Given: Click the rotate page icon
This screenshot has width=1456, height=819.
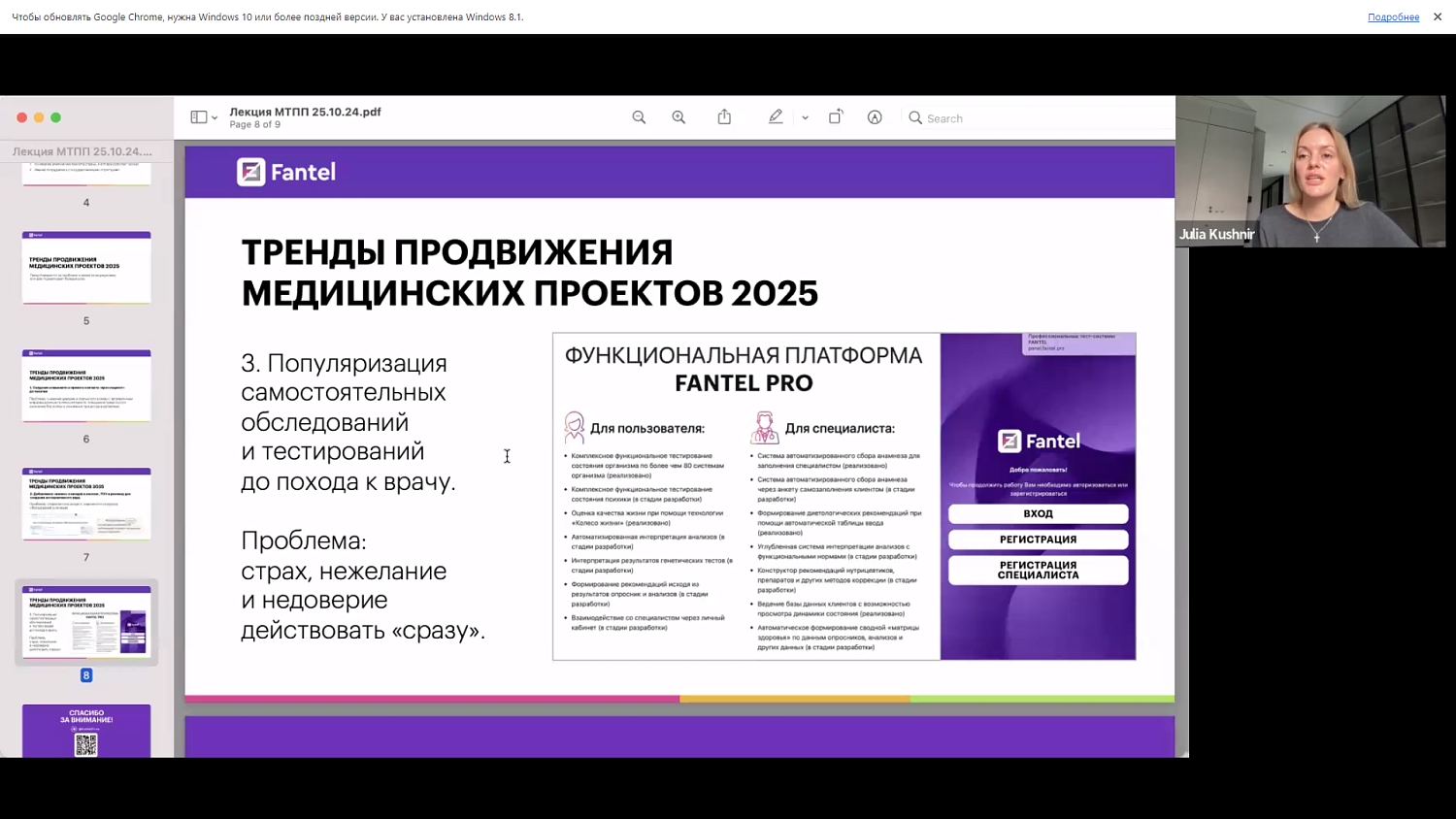Looking at the screenshot, I should pos(836,116).
